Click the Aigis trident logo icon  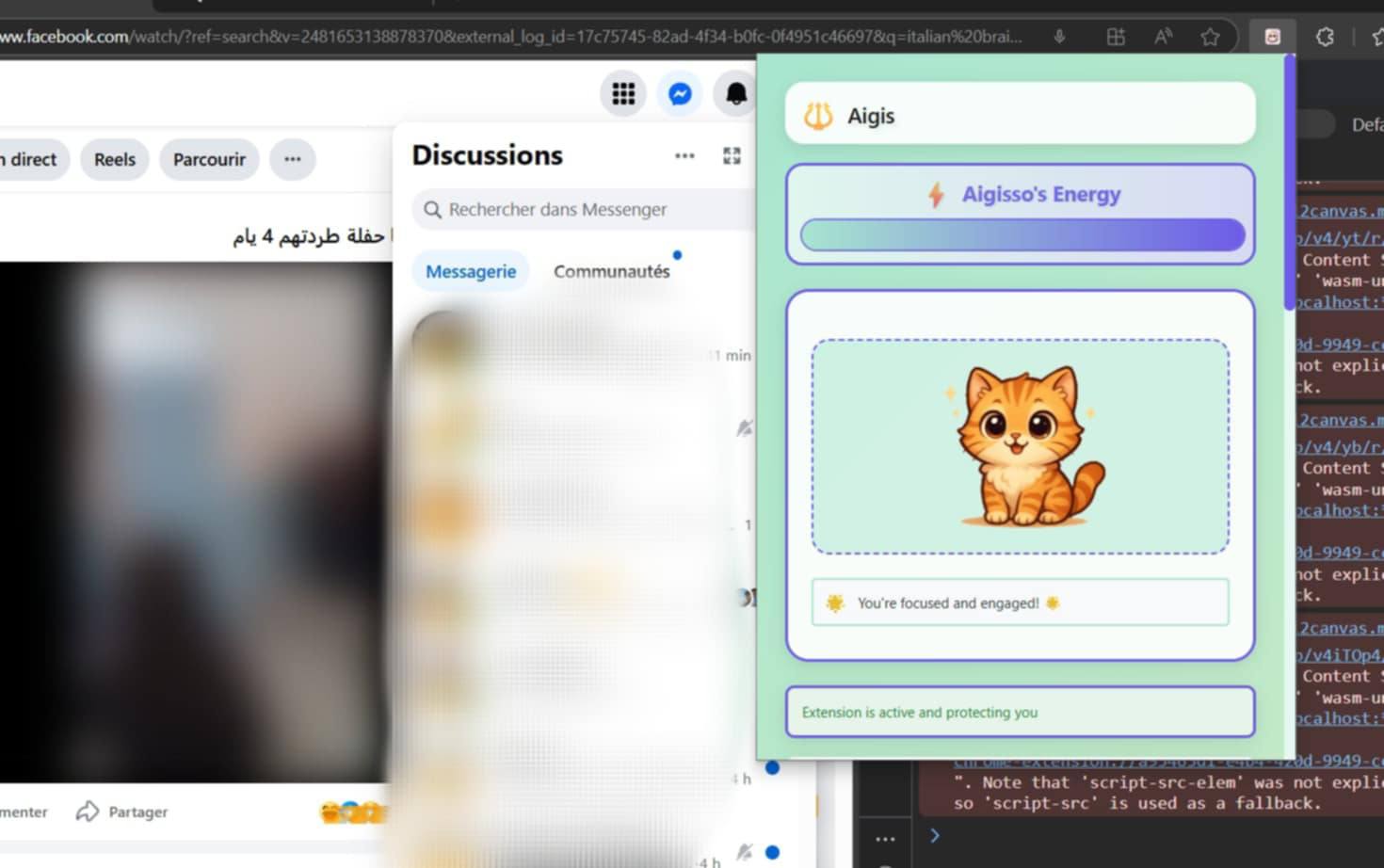pyautogui.click(x=818, y=116)
